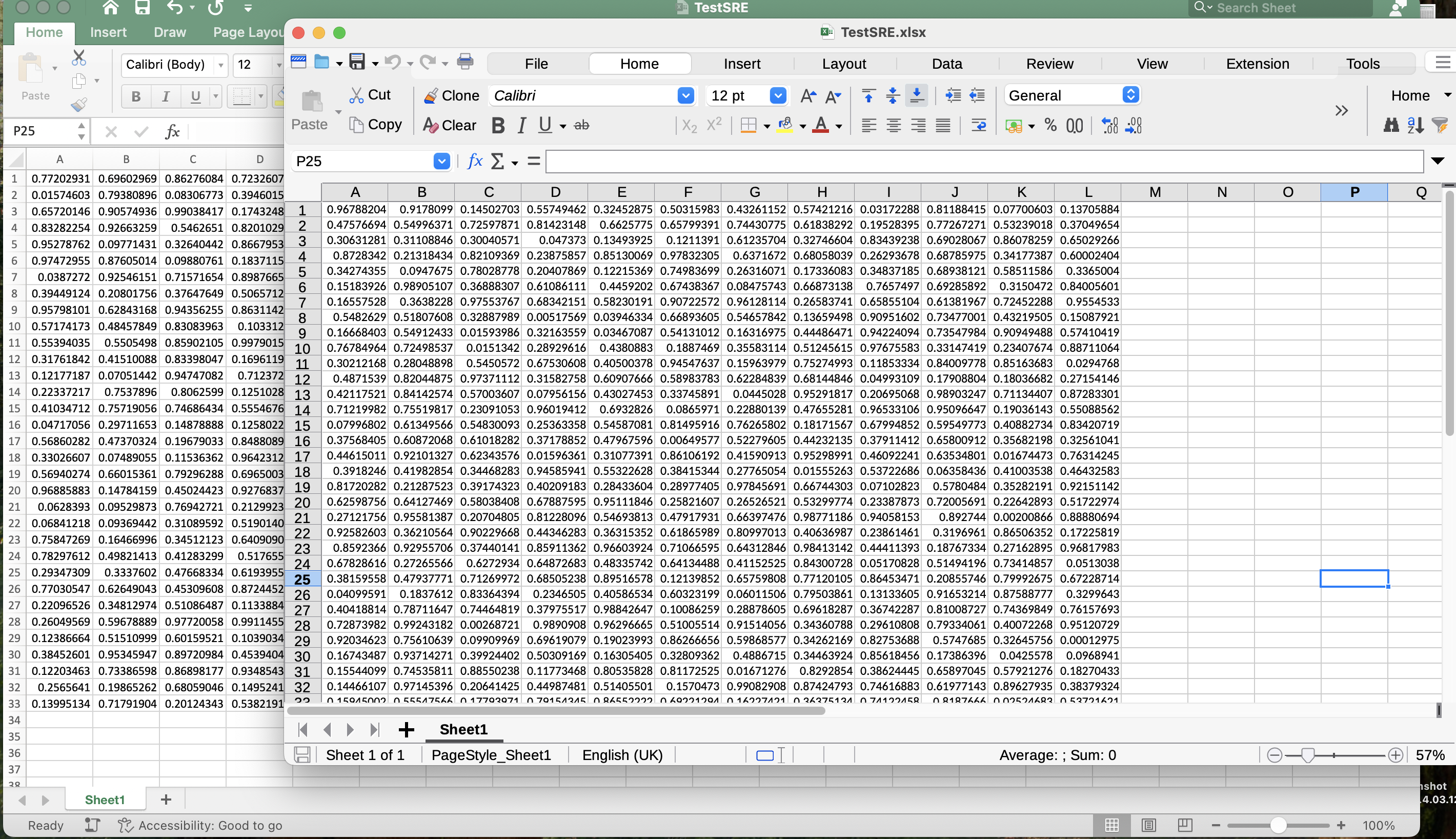The height and width of the screenshot is (839, 1456).
Task: Click the Function Wizard fx icon
Action: (x=475, y=162)
